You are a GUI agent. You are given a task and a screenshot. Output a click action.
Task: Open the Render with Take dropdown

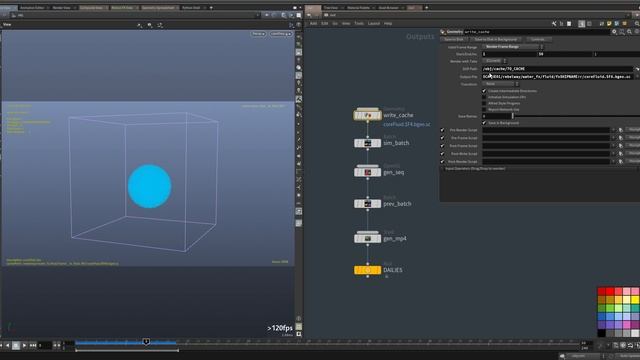tap(495, 61)
